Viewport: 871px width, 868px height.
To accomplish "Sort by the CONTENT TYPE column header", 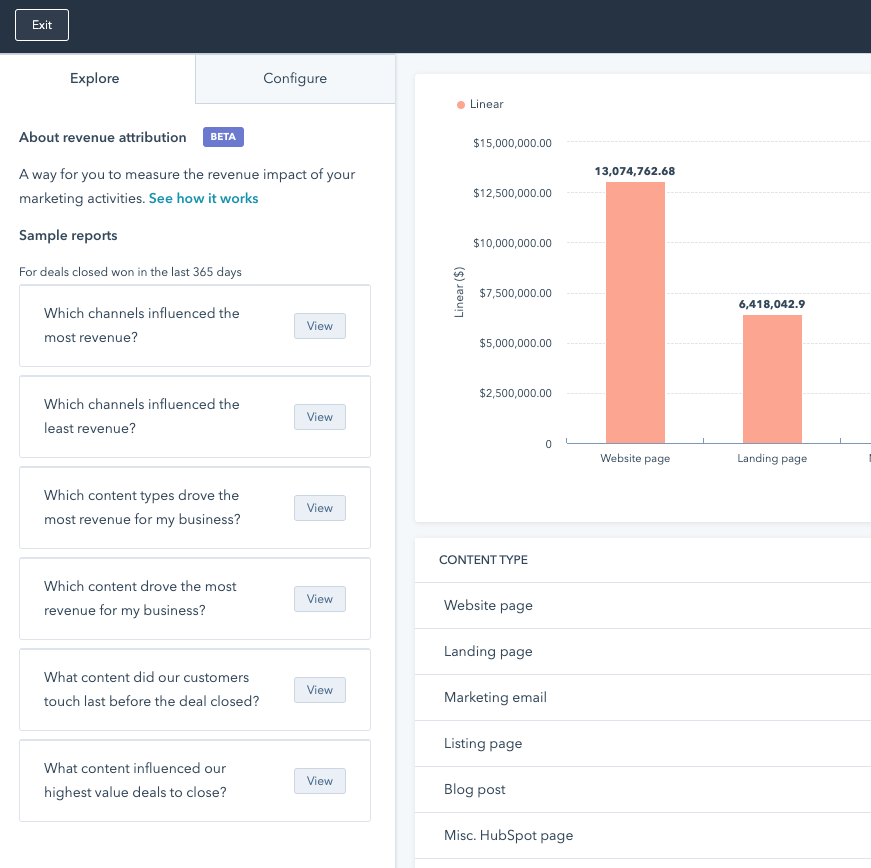I will [483, 560].
